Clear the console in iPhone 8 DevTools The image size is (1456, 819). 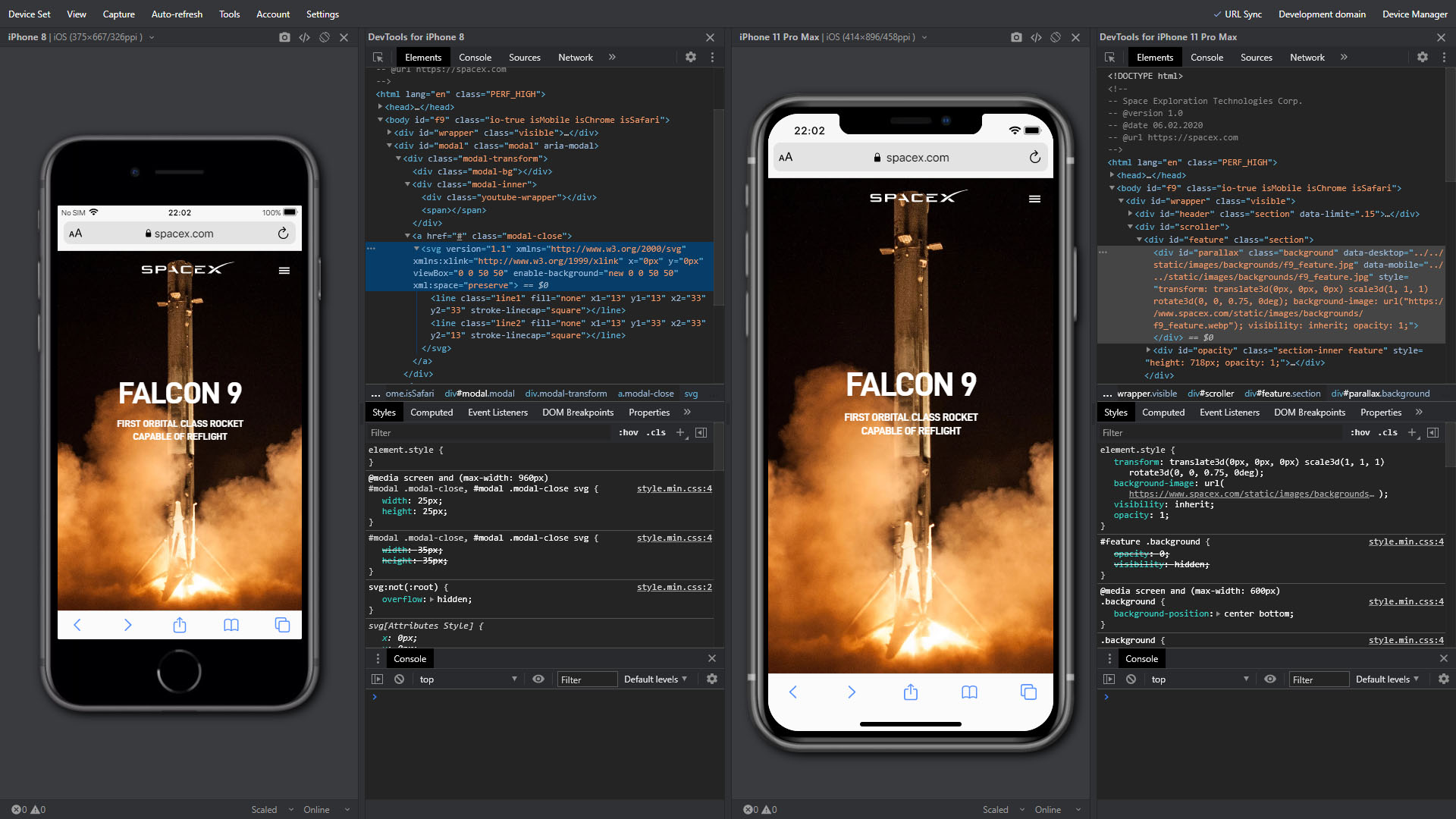click(400, 679)
